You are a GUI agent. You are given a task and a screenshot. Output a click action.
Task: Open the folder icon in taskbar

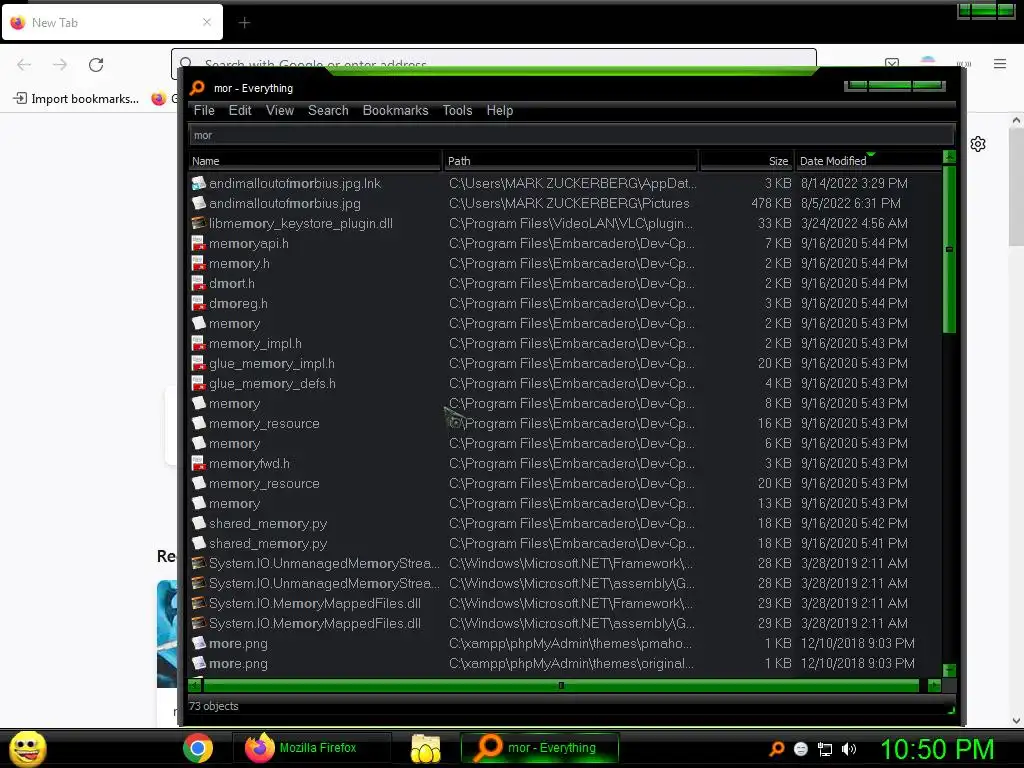click(x=426, y=748)
